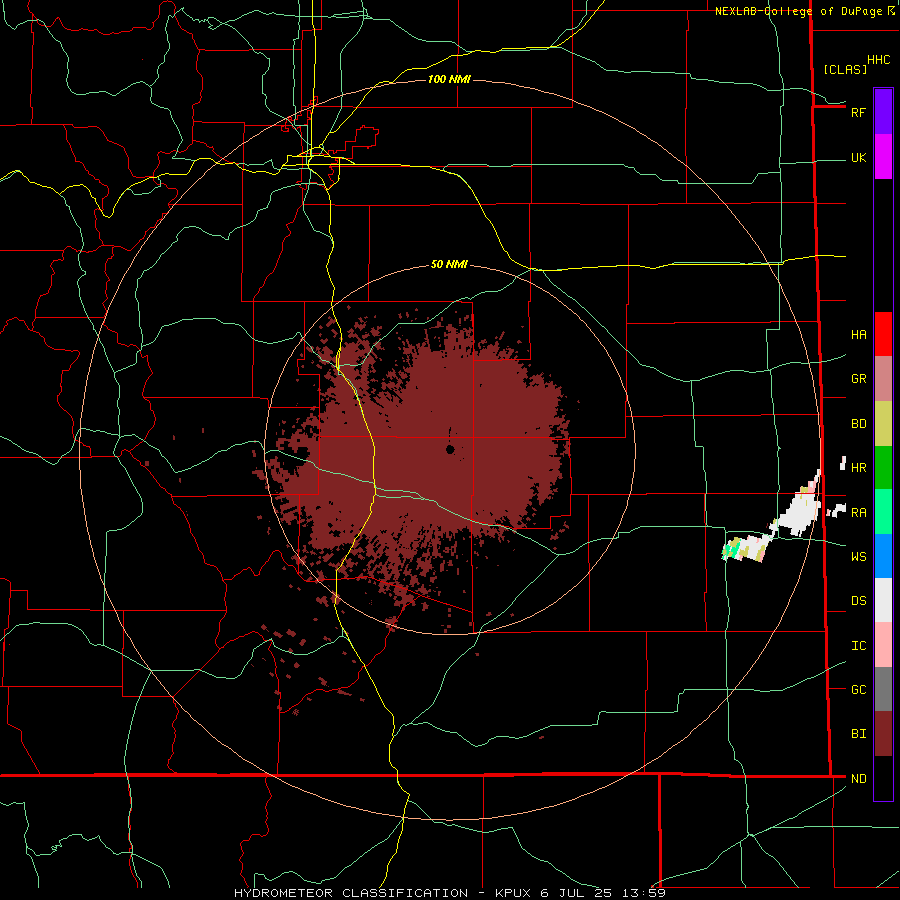Click the 'RA' legend label
Screen dimensions: 900x900
[x=858, y=513]
